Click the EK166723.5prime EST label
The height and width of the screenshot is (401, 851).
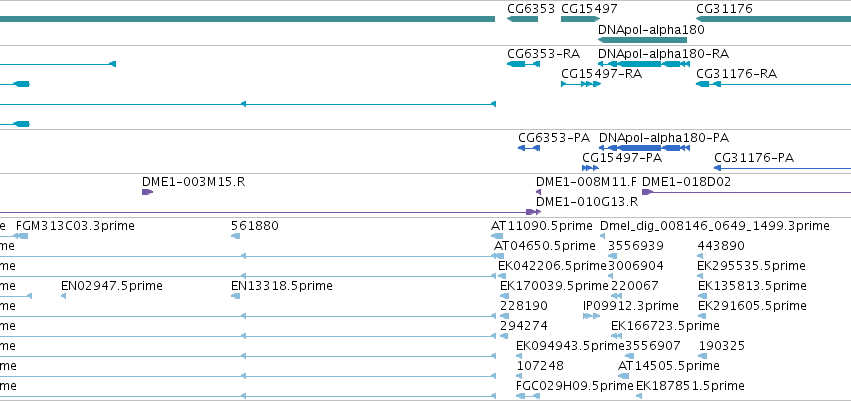click(665, 326)
